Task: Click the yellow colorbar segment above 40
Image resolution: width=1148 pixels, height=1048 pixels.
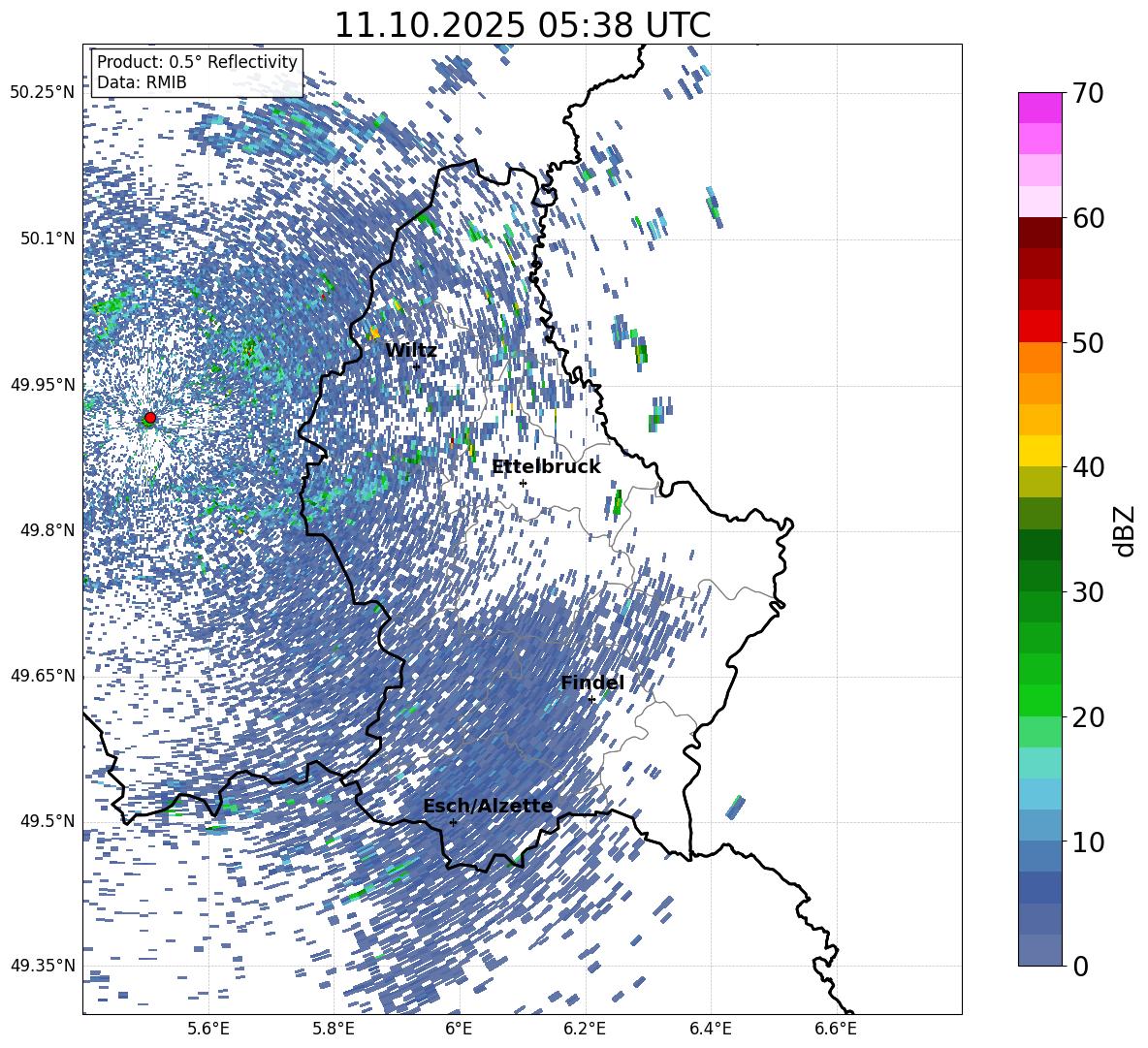Action: tap(1039, 451)
